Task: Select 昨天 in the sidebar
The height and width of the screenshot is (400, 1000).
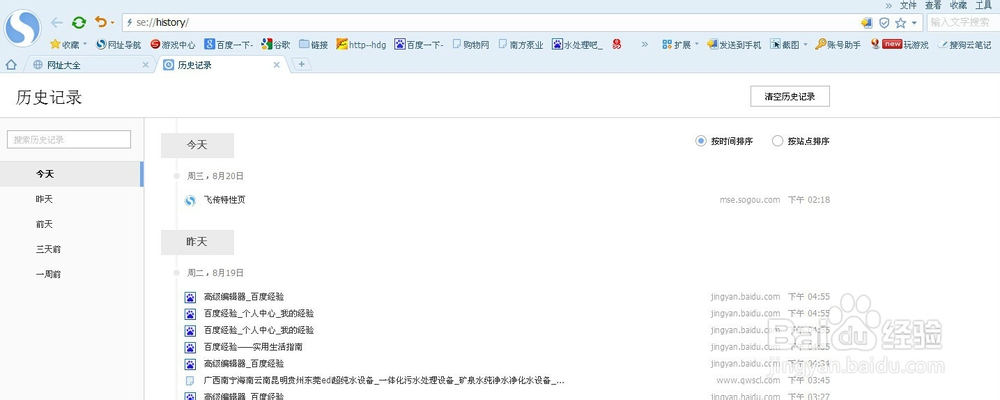Action: tap(71, 199)
